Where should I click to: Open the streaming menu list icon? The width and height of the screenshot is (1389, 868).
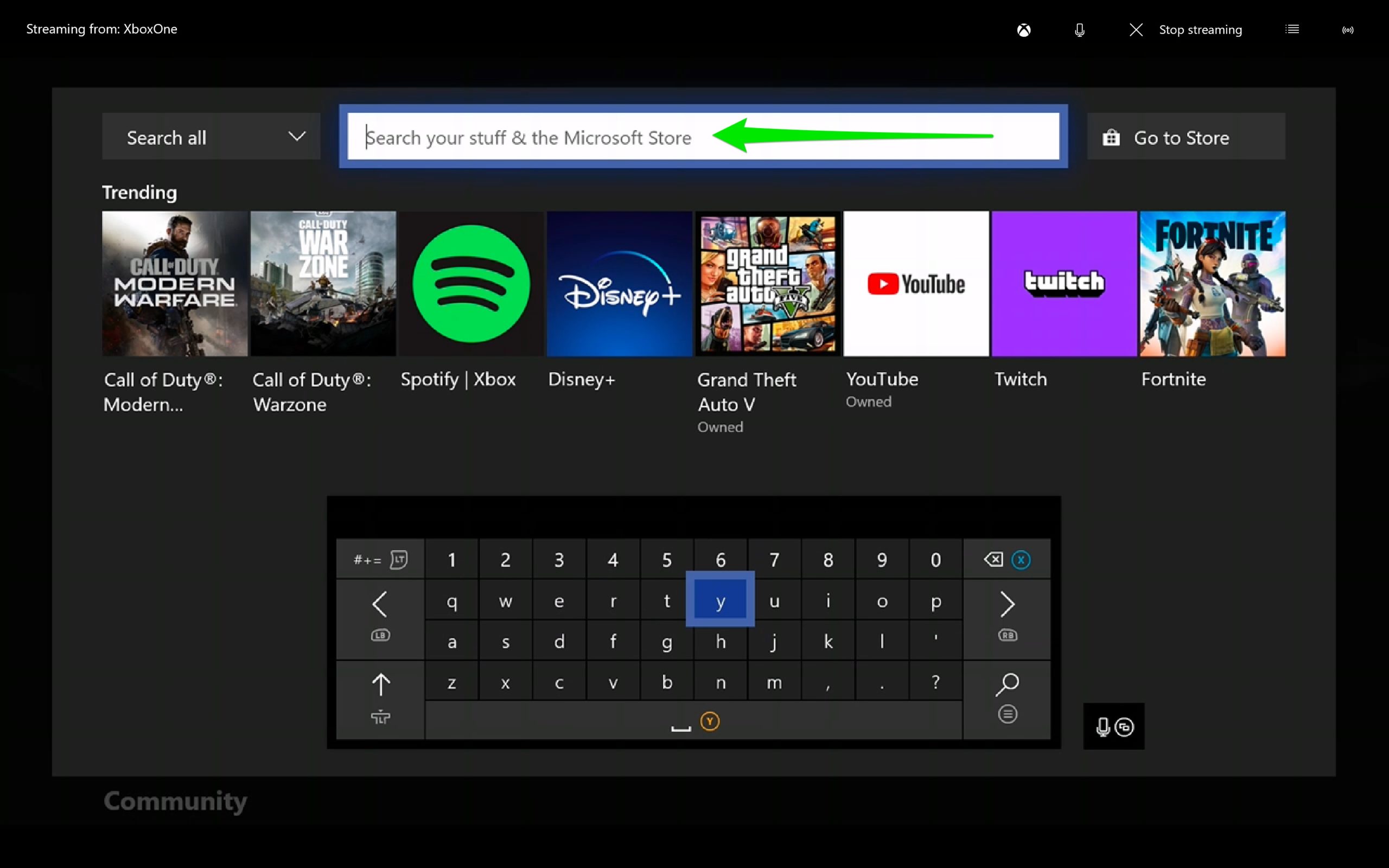[1291, 29]
